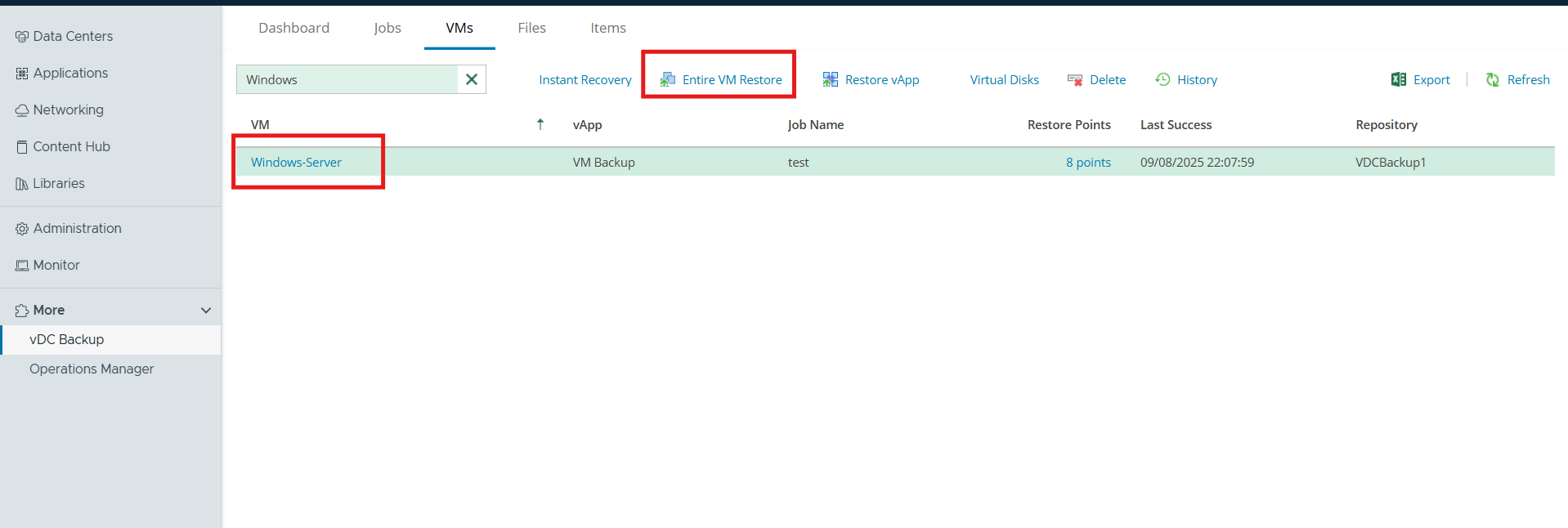
Task: Collapse the More section chevron
Action: coord(206,311)
